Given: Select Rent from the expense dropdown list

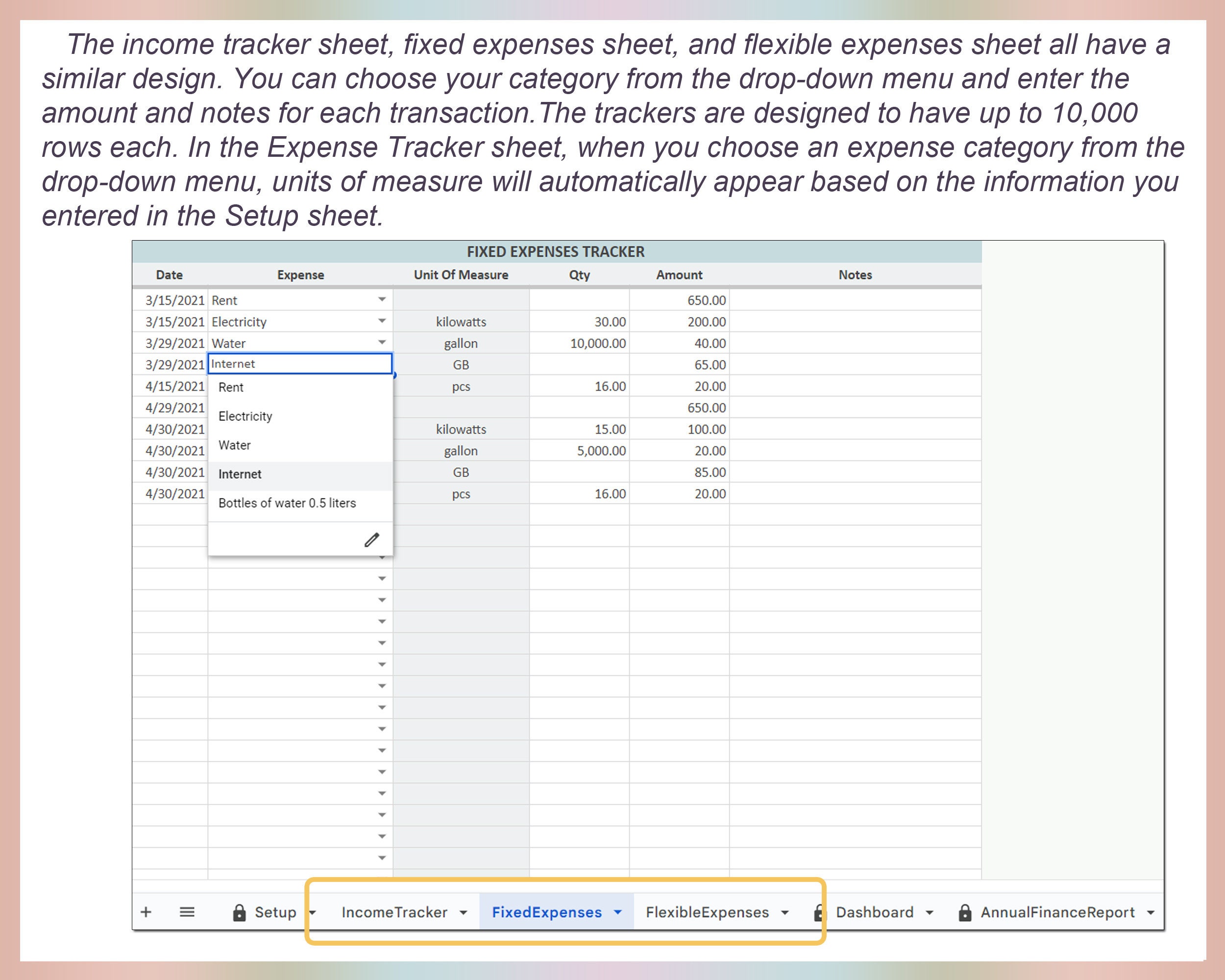Looking at the screenshot, I should tap(231, 387).
